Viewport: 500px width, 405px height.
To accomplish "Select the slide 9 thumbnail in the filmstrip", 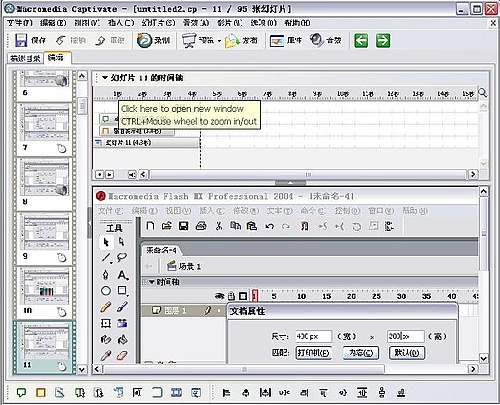I will (44, 232).
